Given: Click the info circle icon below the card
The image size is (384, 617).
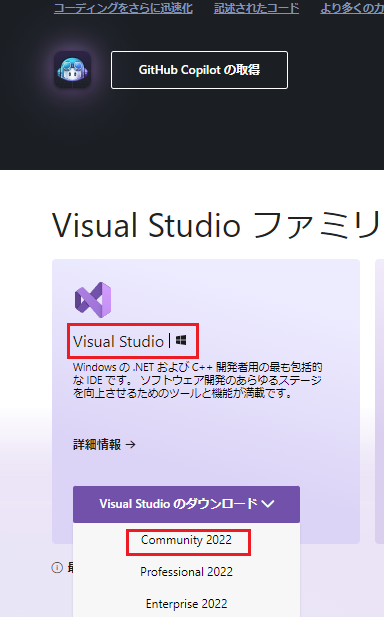Looking at the screenshot, I should coord(57,567).
